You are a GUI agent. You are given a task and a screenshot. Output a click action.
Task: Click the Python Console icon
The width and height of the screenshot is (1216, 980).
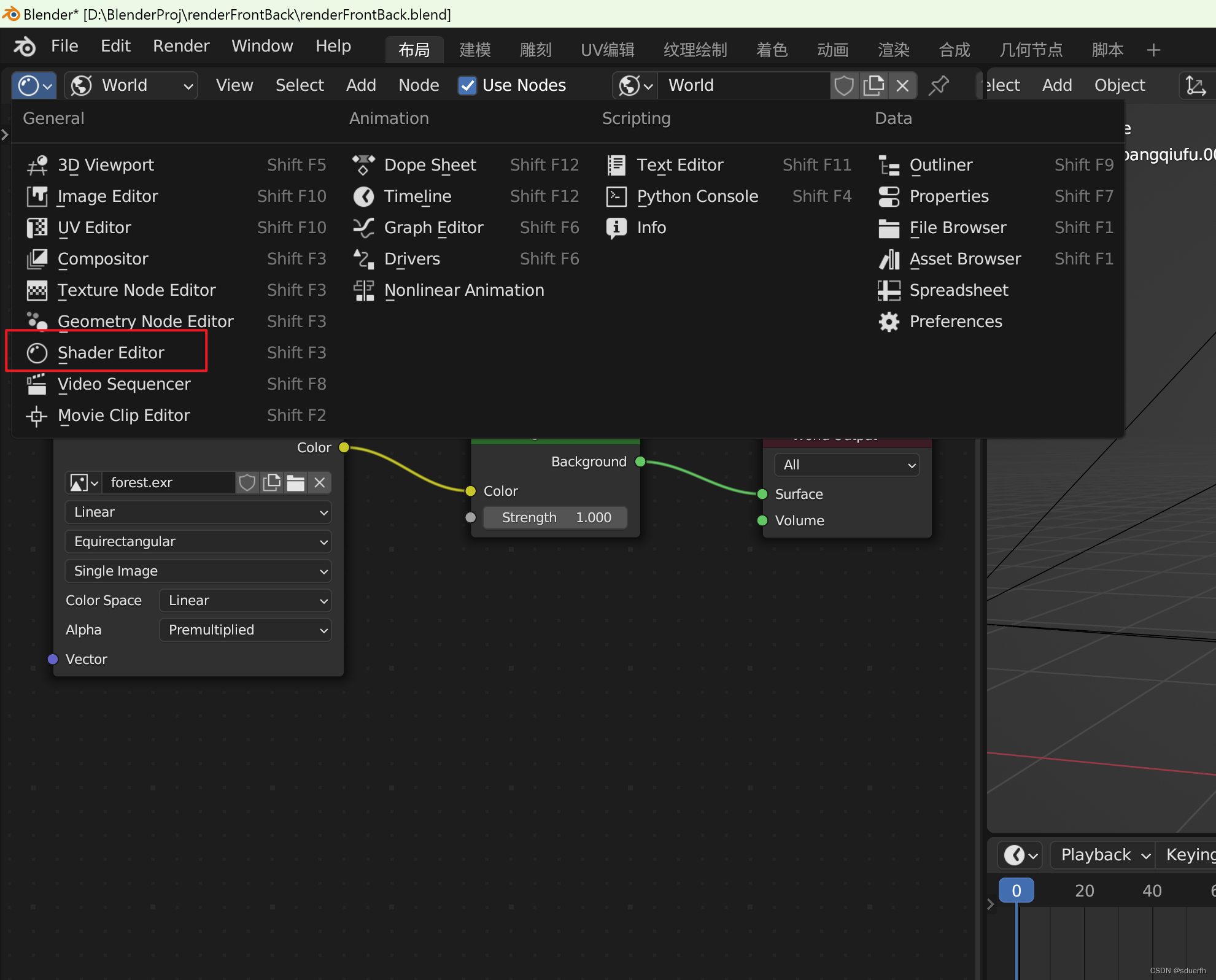point(616,196)
